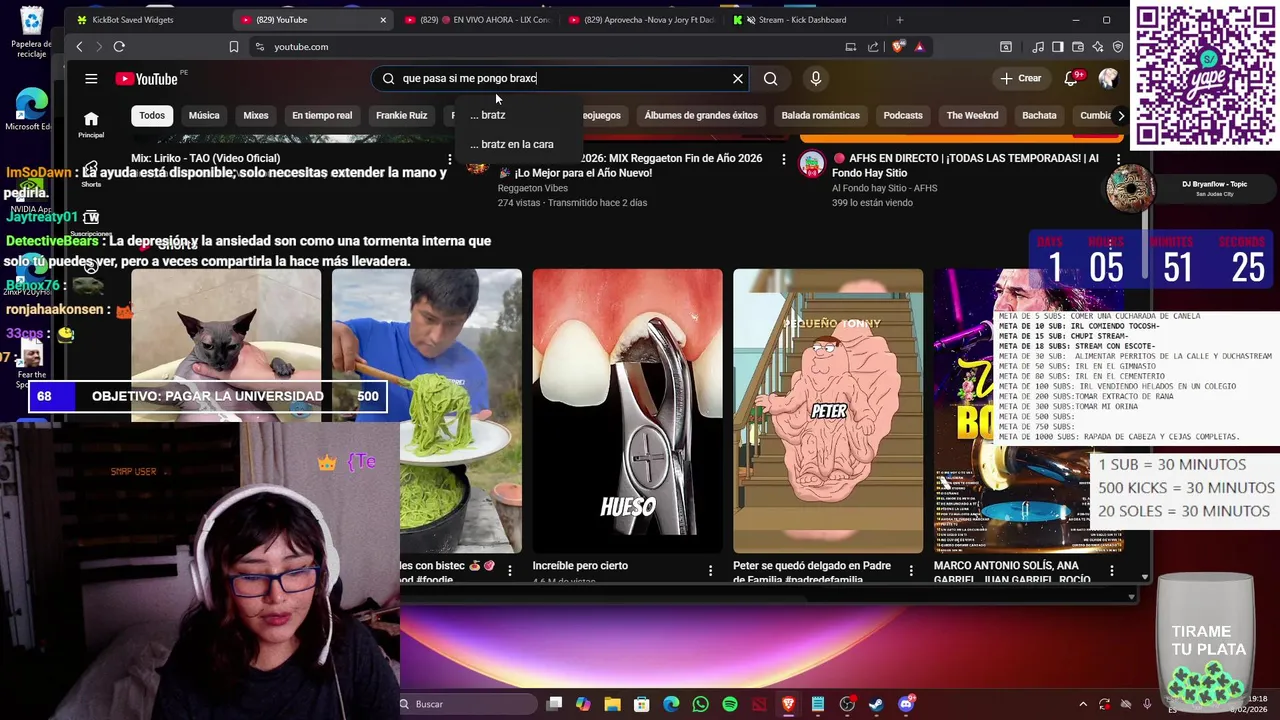The height and width of the screenshot is (720, 1280).
Task: Open the bistec foodie Short options menu
Action: 510,570
